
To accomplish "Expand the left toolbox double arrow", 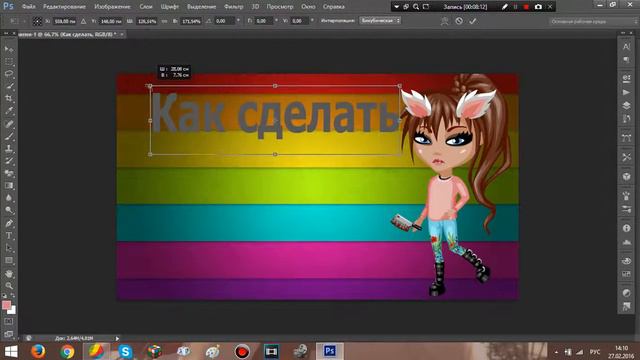I will click(5, 33).
